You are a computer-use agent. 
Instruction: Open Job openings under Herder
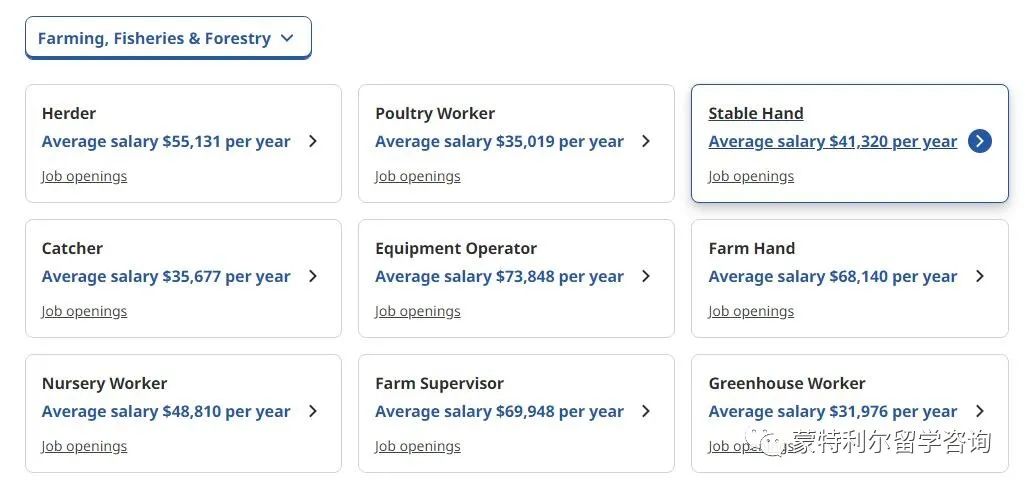point(84,176)
